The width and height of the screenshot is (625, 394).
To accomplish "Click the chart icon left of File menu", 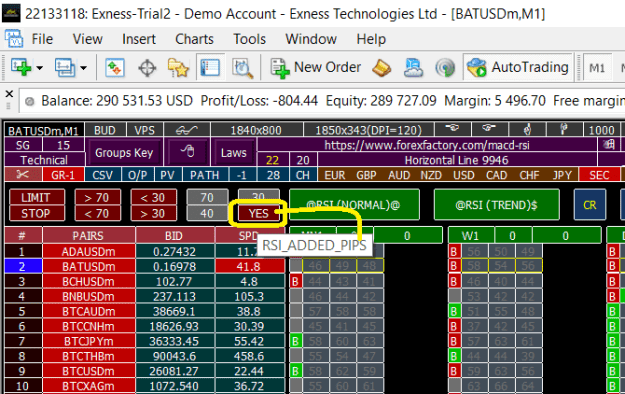I will (x=14, y=39).
